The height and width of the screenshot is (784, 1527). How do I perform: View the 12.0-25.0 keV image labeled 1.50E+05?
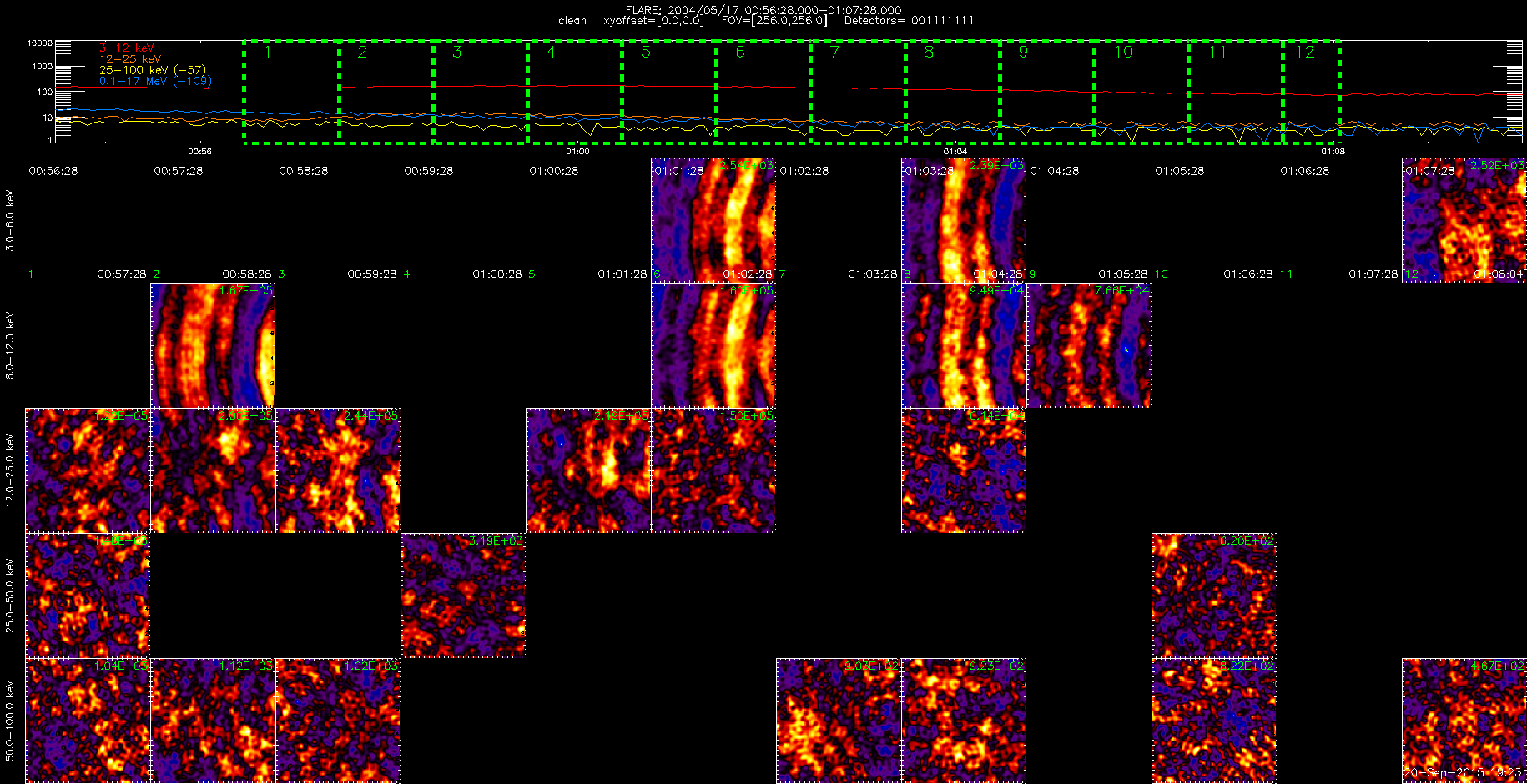(713, 470)
